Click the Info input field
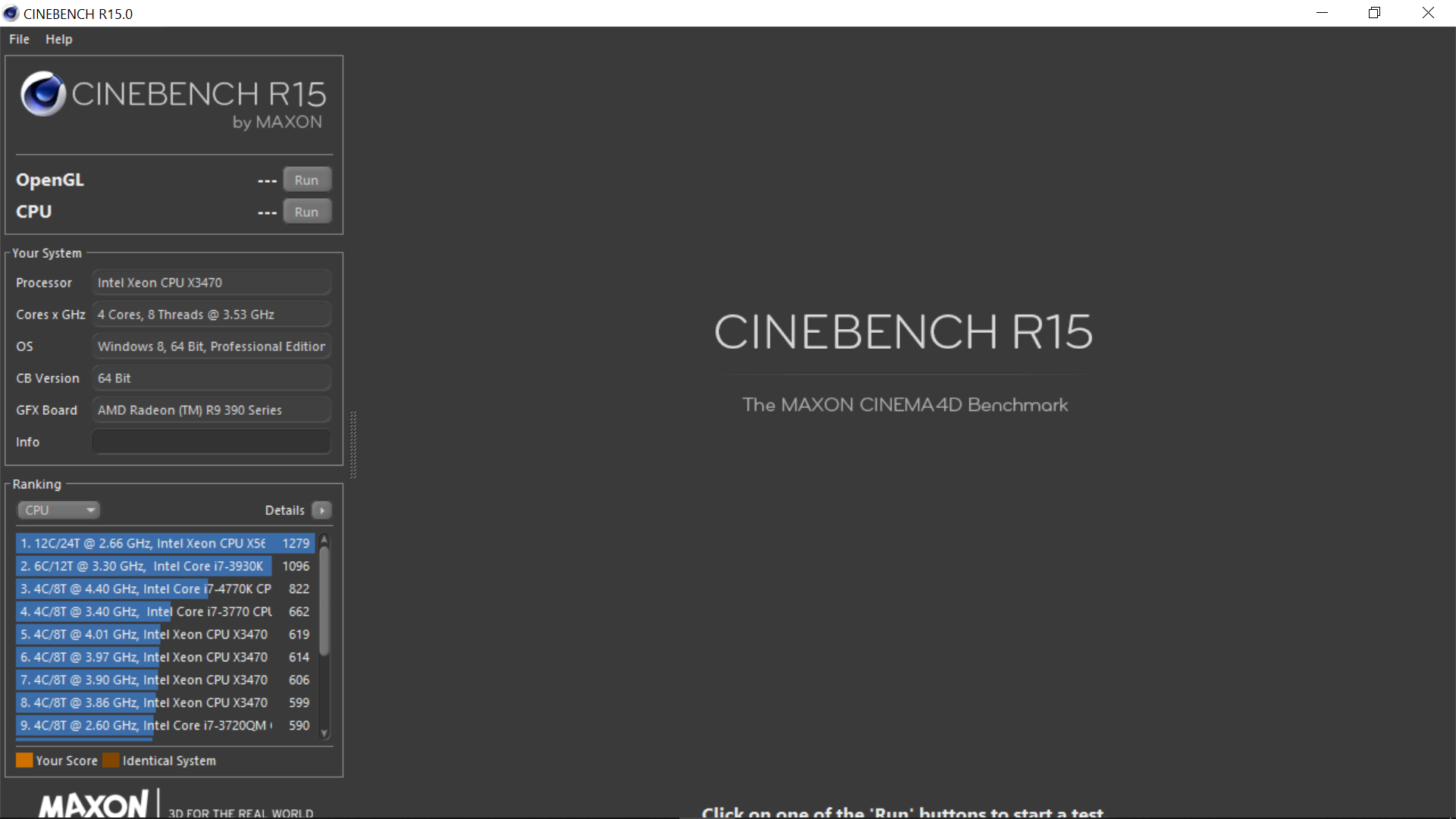Viewport: 1456px width, 819px height. 211,441
